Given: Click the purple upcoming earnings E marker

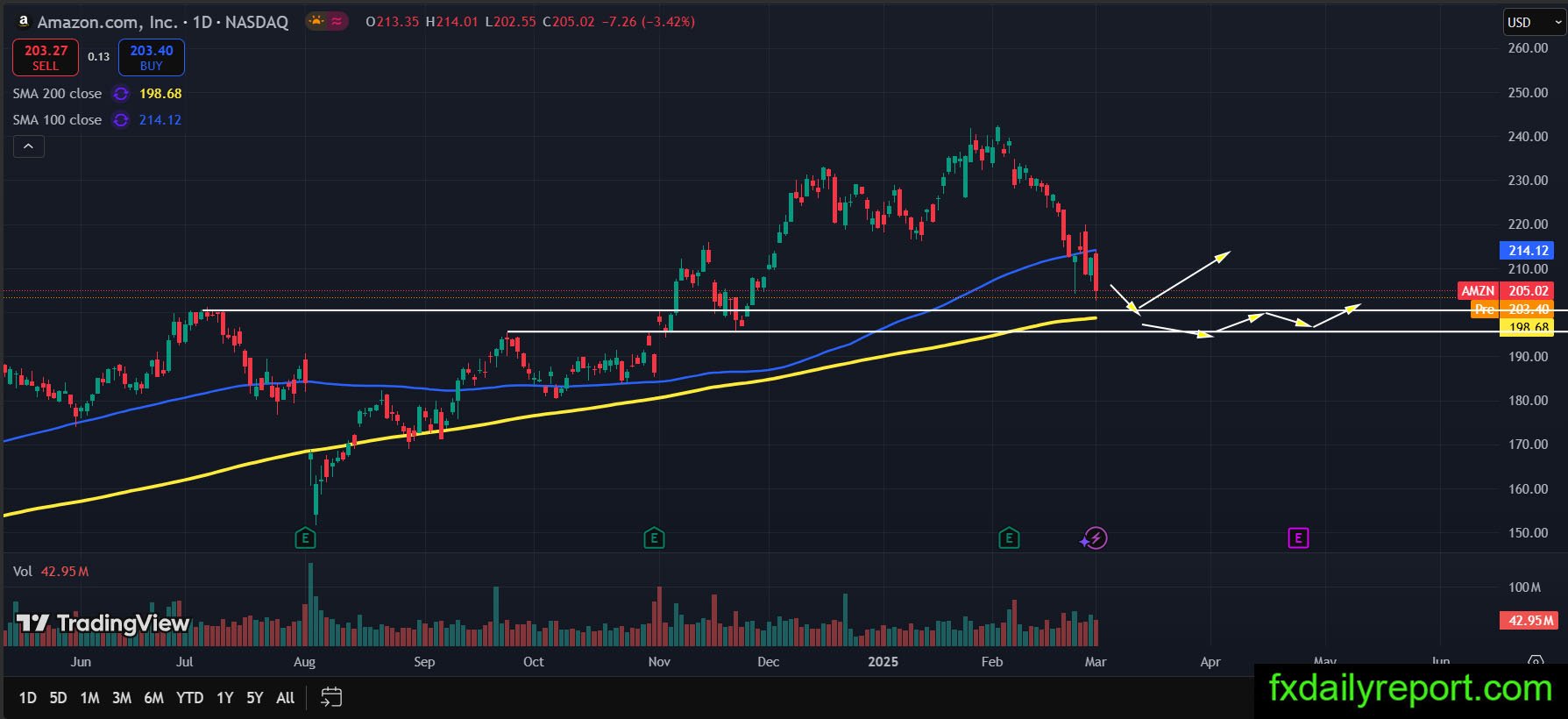Looking at the screenshot, I should [x=1298, y=538].
